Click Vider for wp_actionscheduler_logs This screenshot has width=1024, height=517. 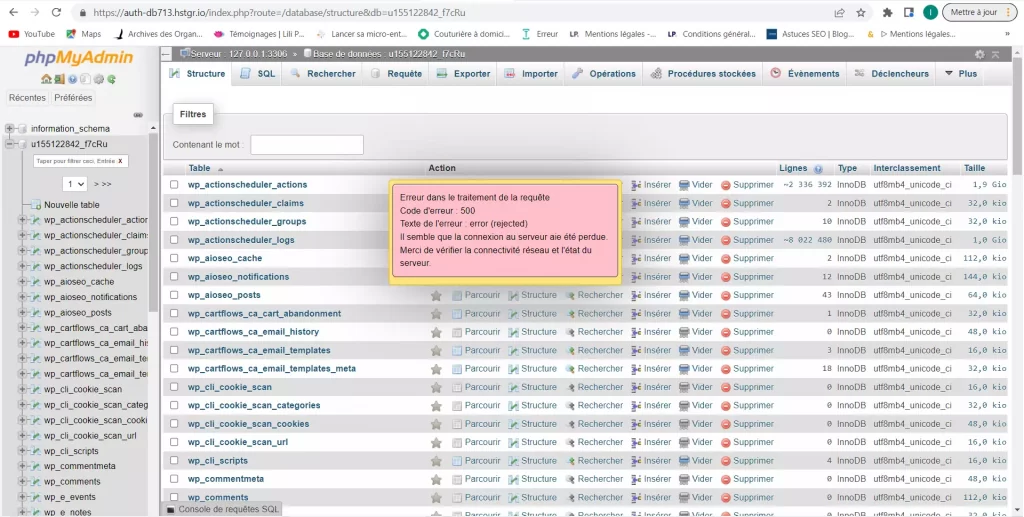[696, 240]
